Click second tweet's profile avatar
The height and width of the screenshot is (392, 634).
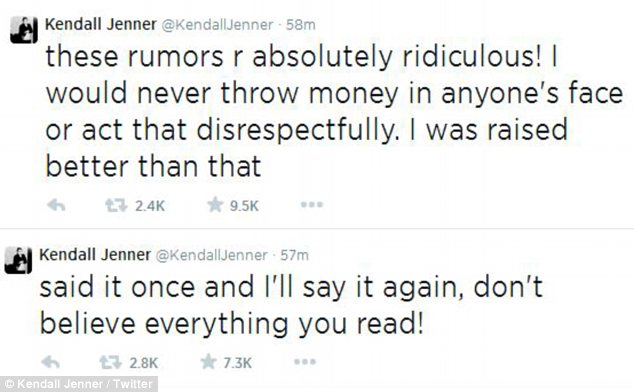pyautogui.click(x=18, y=261)
